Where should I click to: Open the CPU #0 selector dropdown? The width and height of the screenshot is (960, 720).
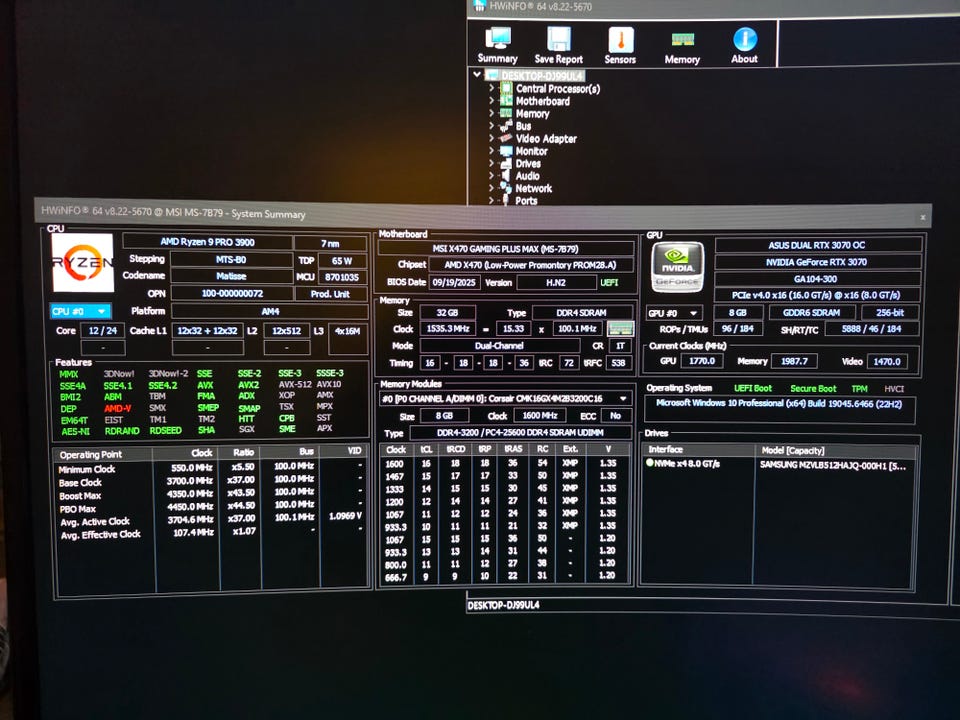pos(80,311)
